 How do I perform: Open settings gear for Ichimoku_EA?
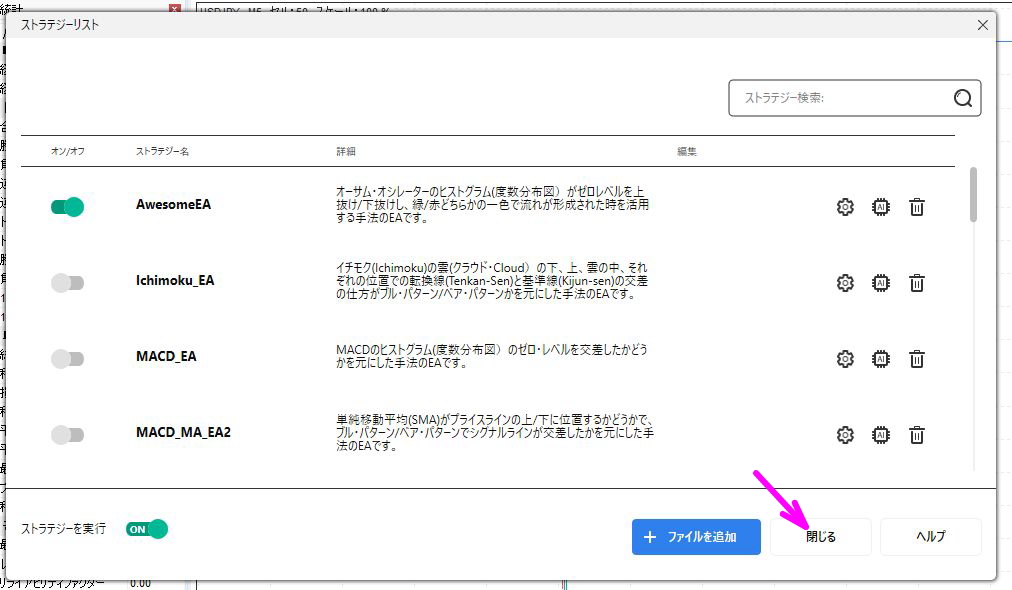[845, 283]
